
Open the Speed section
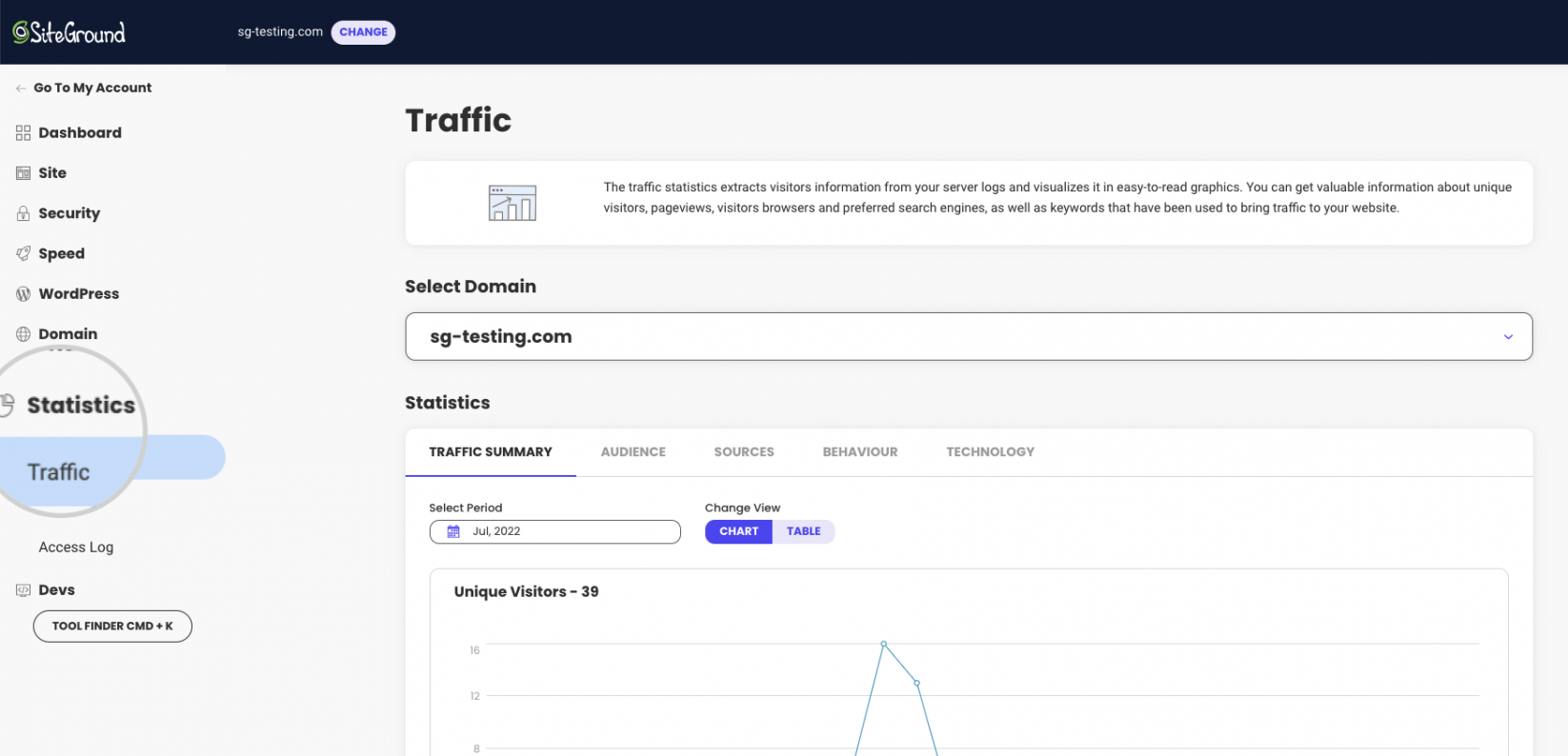coord(62,253)
